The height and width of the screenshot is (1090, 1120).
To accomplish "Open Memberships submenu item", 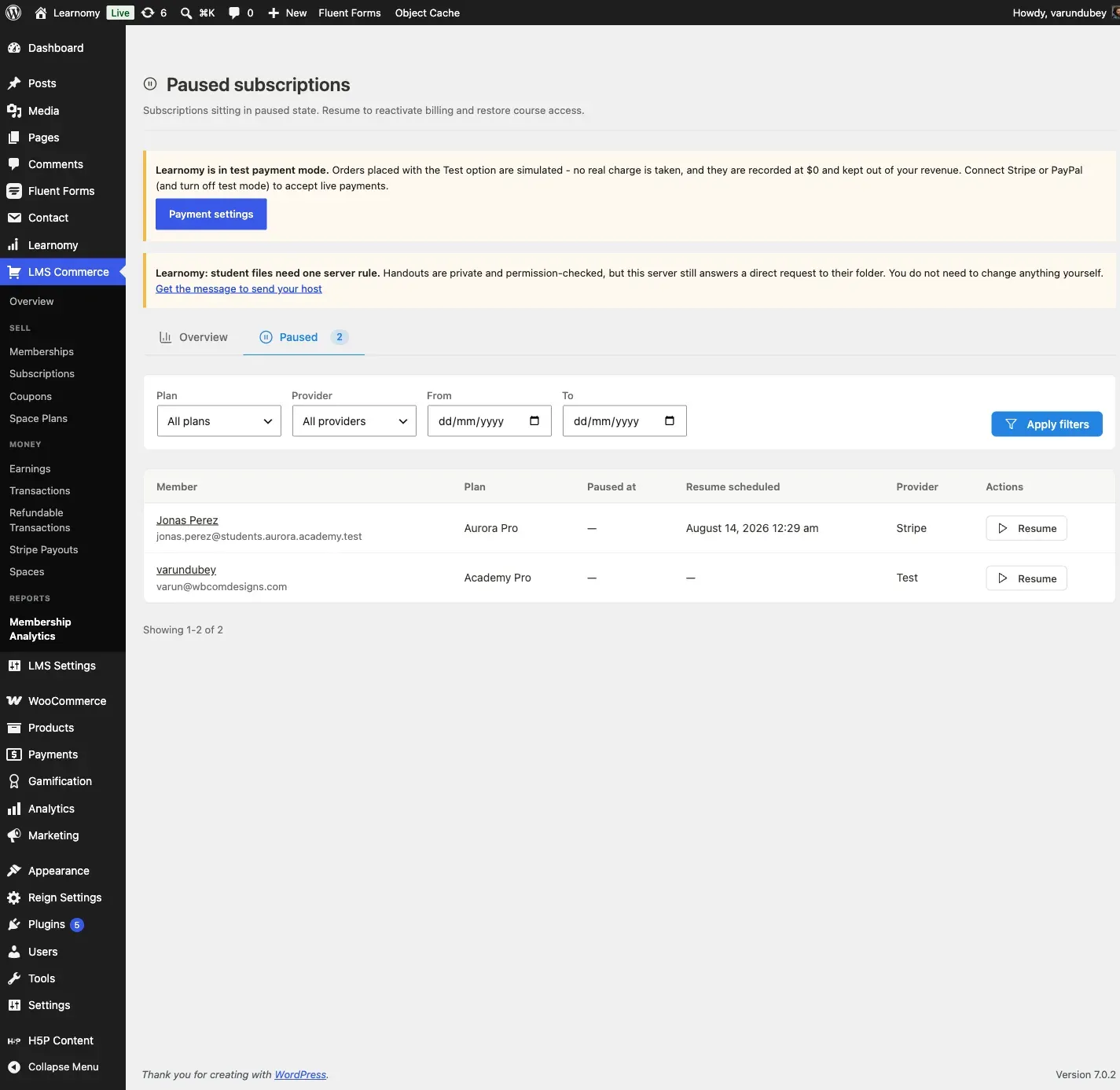I will click(42, 352).
